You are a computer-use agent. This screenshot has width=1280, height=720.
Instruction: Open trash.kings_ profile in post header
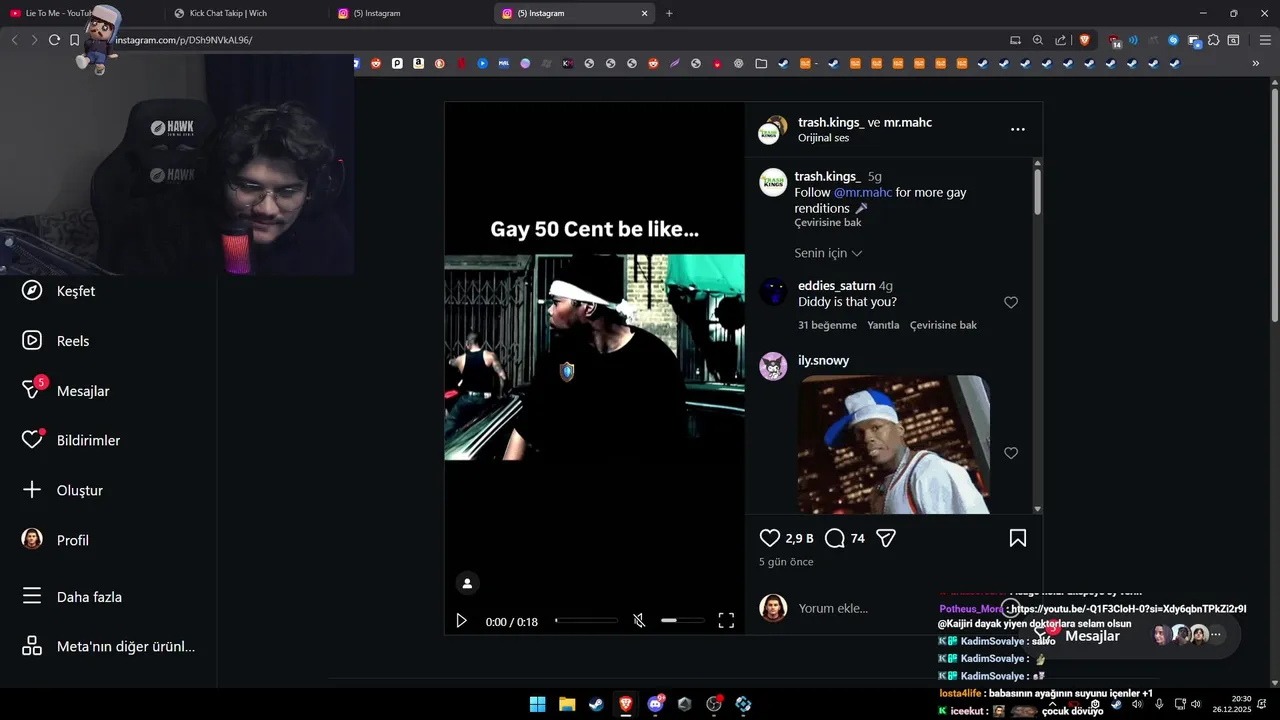click(x=831, y=122)
